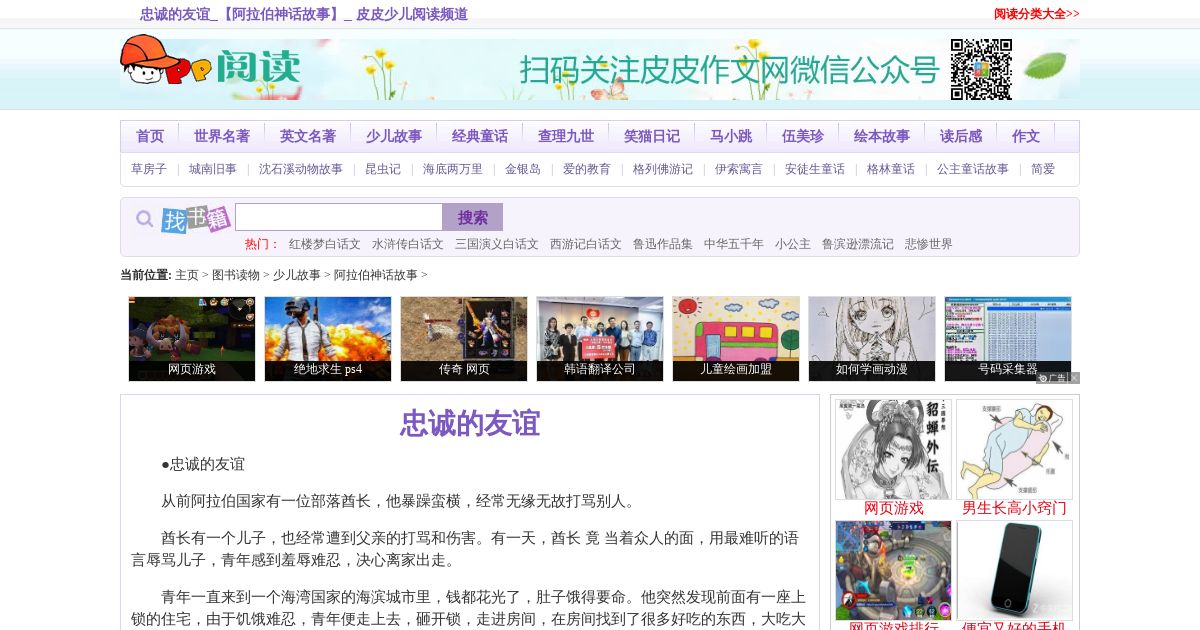Open the 安徒生童话 link

coord(815,169)
